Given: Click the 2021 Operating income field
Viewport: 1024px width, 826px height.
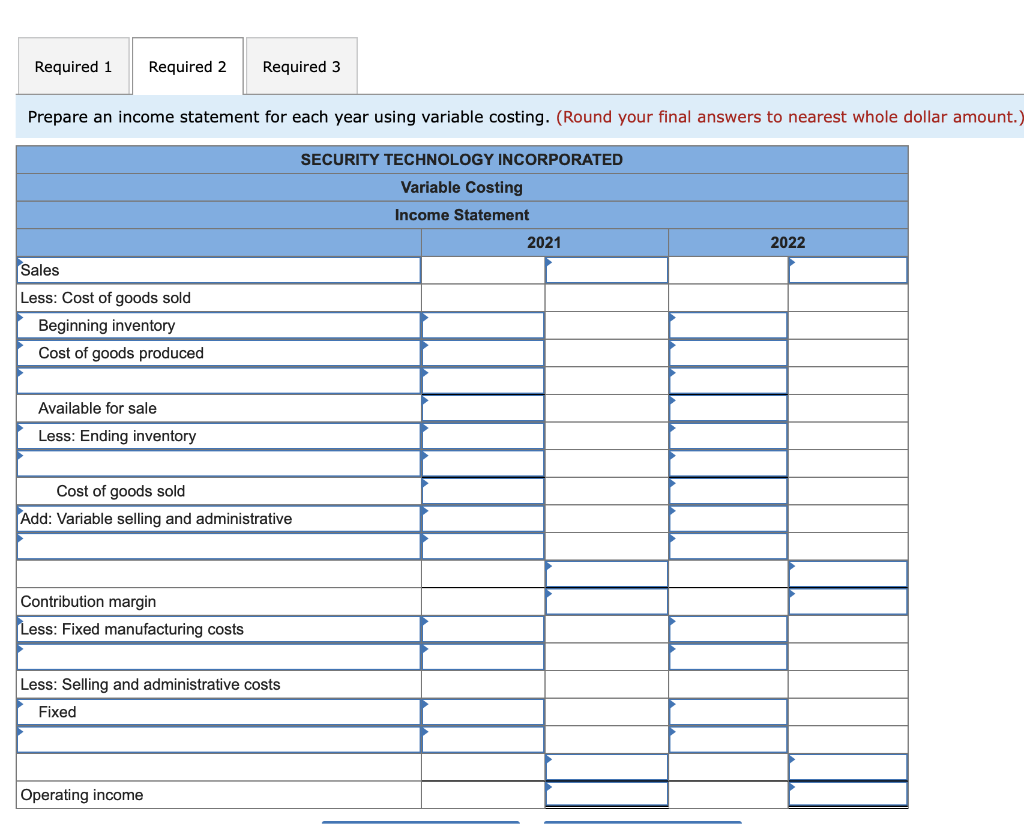Looking at the screenshot, I should [607, 795].
